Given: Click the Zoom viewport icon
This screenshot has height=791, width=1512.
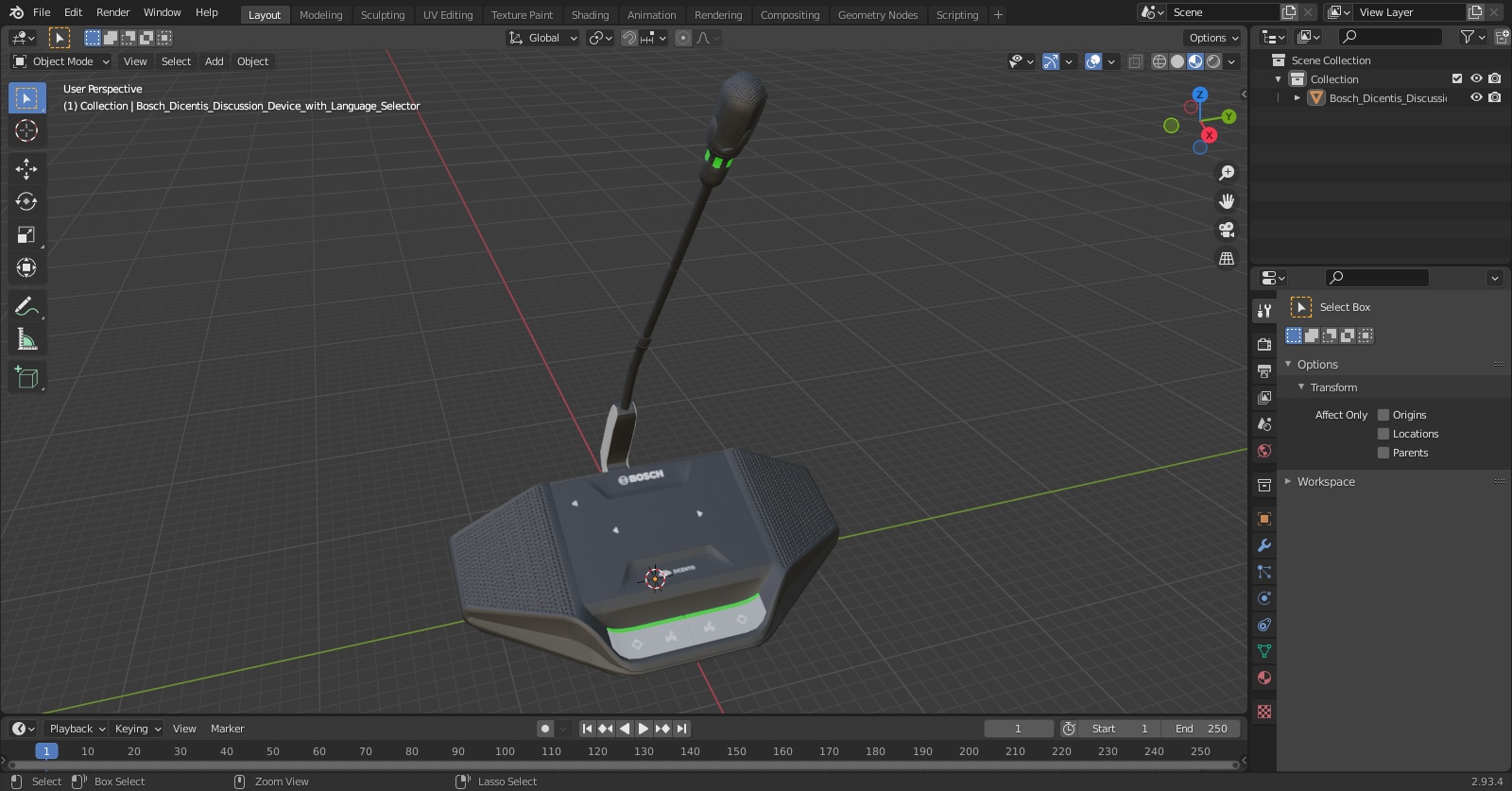Looking at the screenshot, I should pos(1227,173).
